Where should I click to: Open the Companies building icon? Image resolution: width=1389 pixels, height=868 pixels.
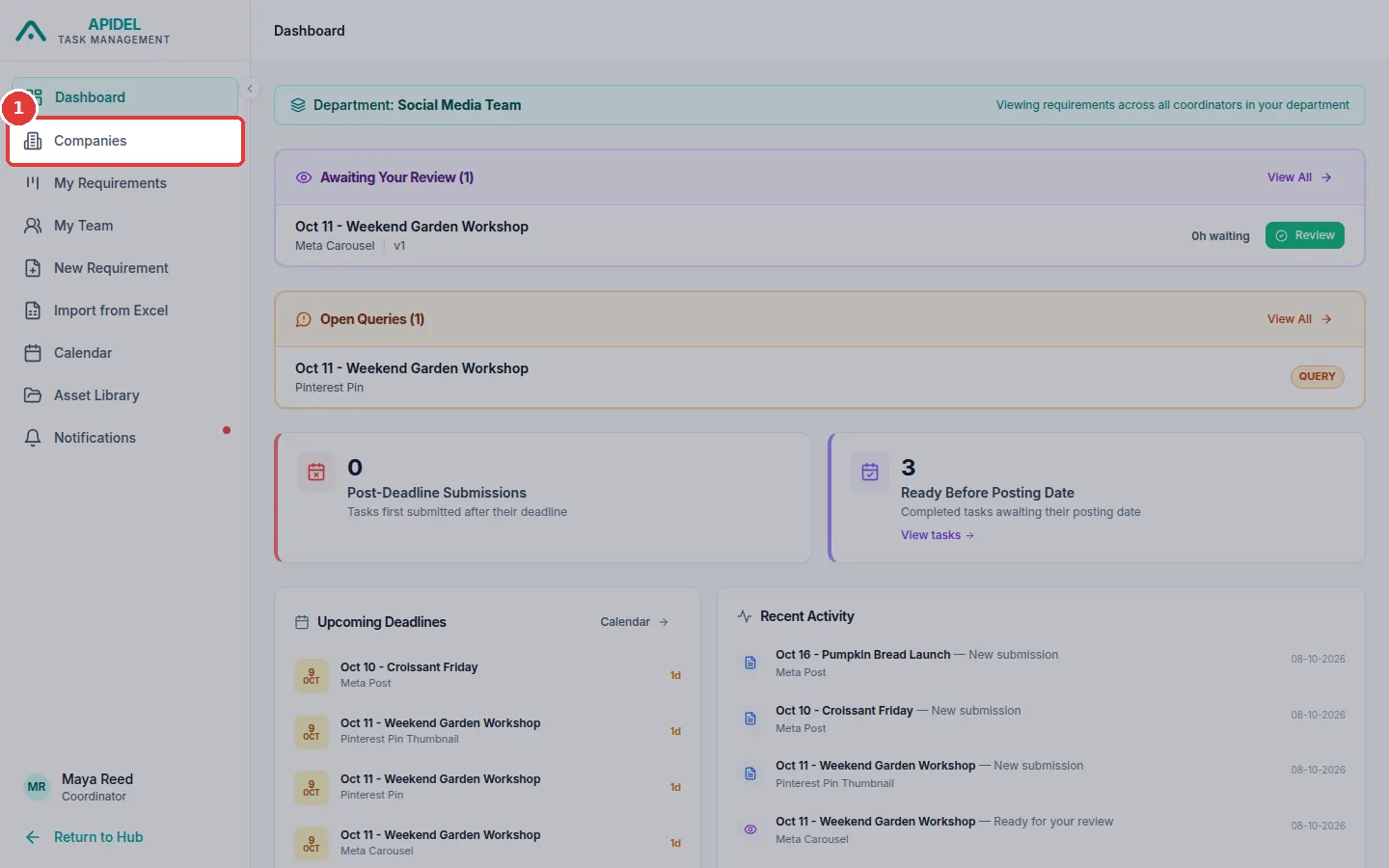coord(33,141)
